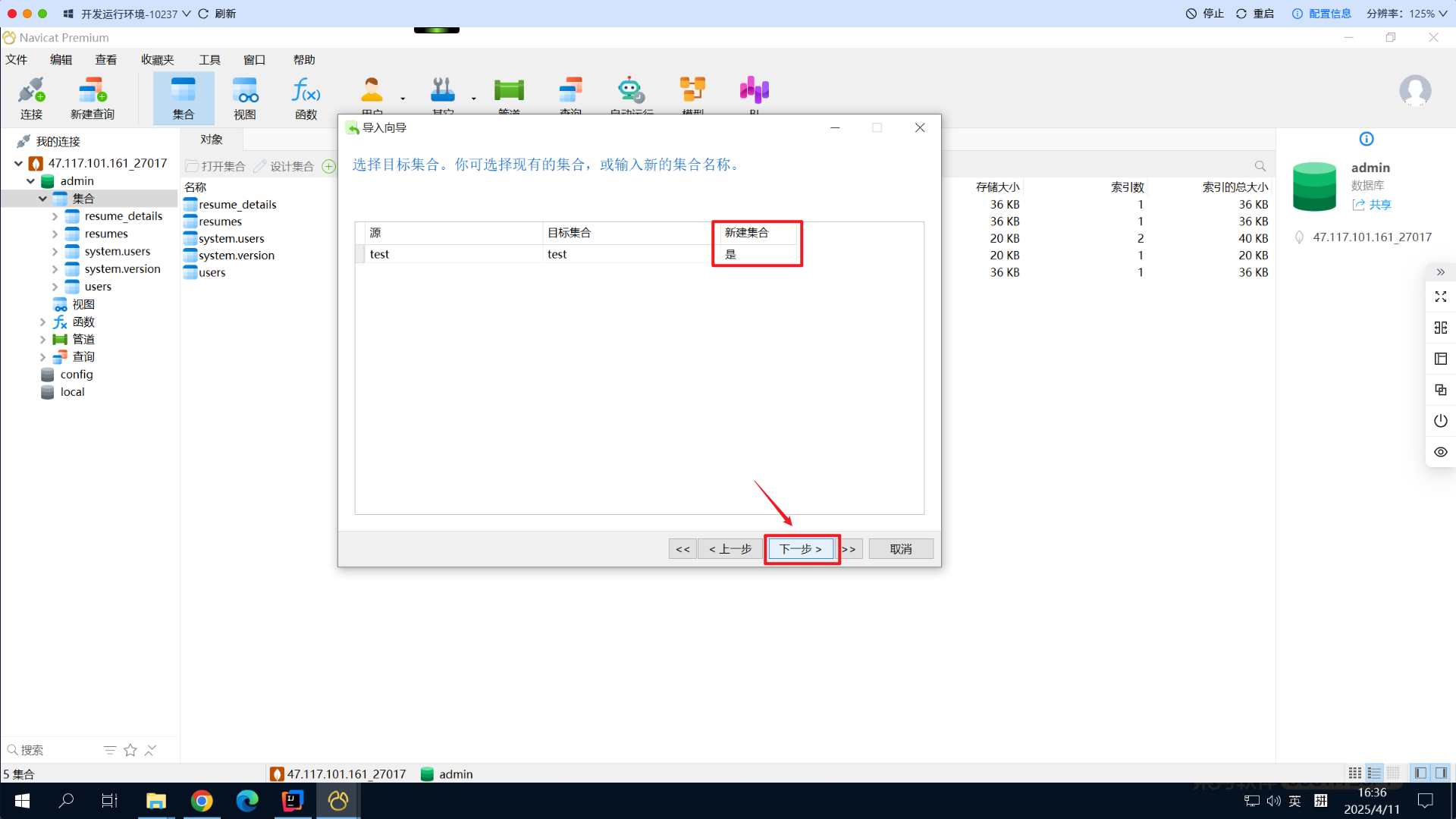Expand resumes in the tree
The height and width of the screenshot is (819, 1456).
pos(55,234)
